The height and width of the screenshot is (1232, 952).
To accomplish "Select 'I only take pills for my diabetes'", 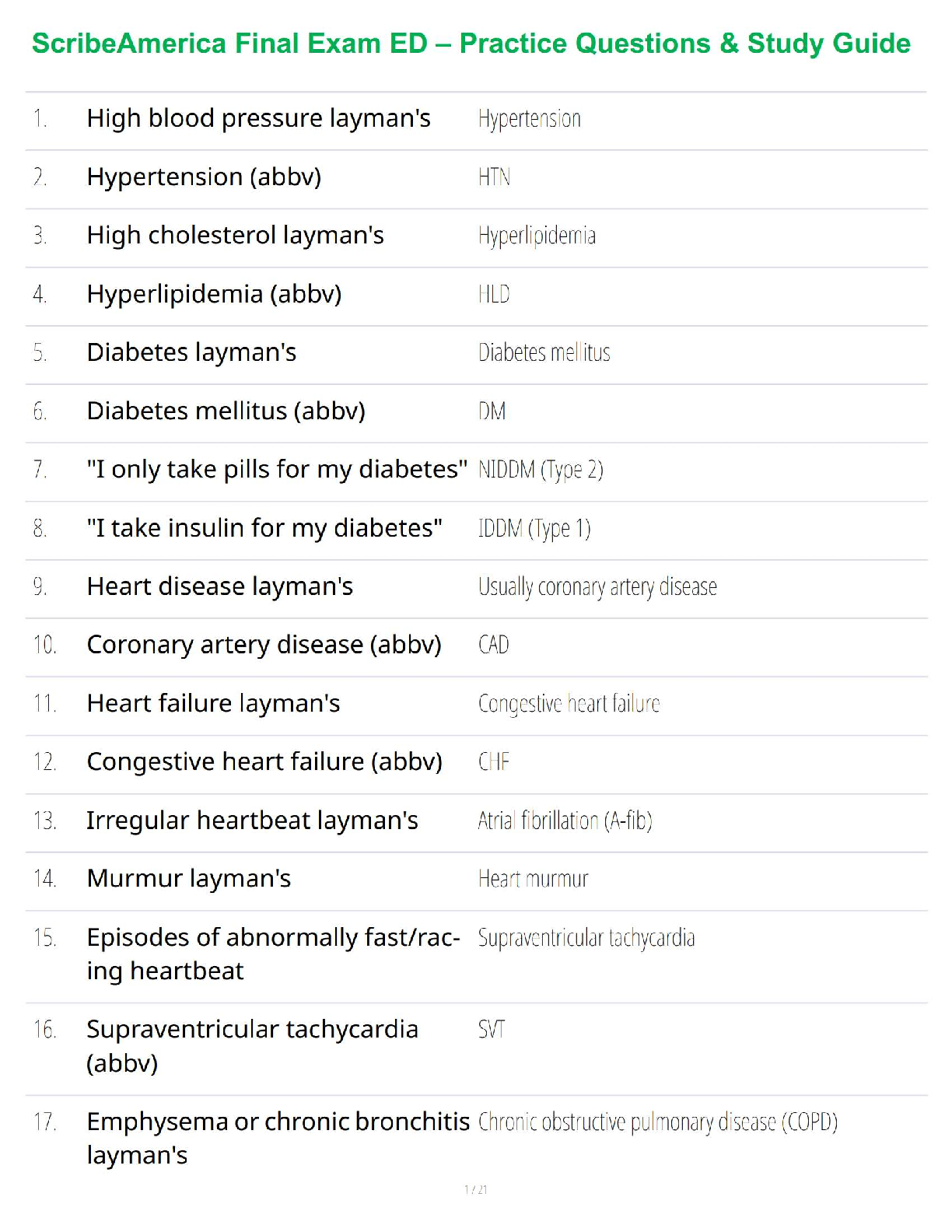I will (277, 469).
